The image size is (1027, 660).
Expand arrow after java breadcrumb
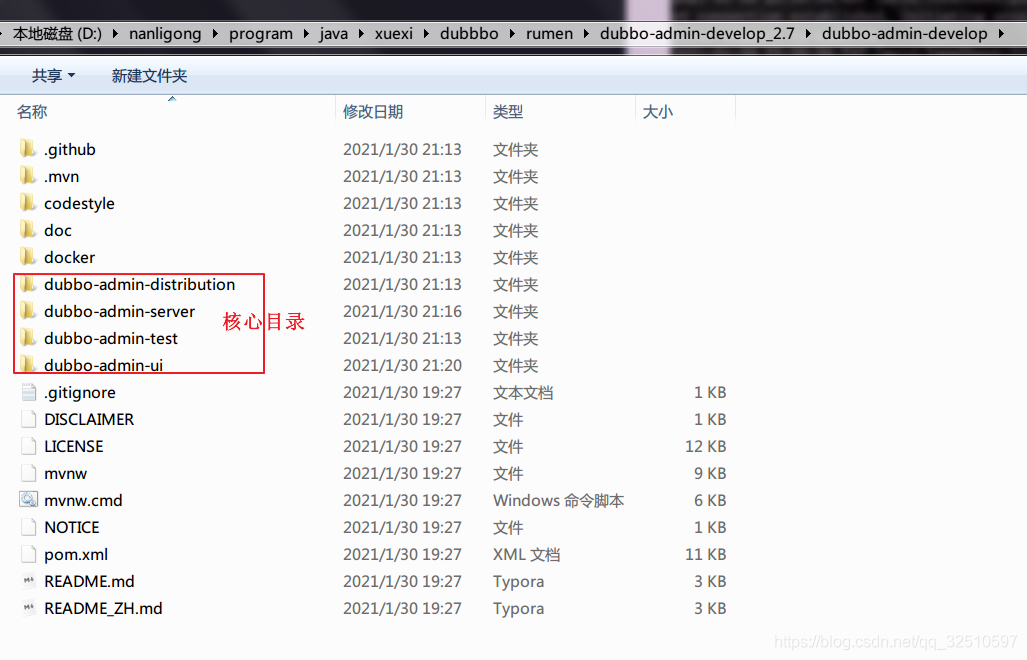[361, 33]
